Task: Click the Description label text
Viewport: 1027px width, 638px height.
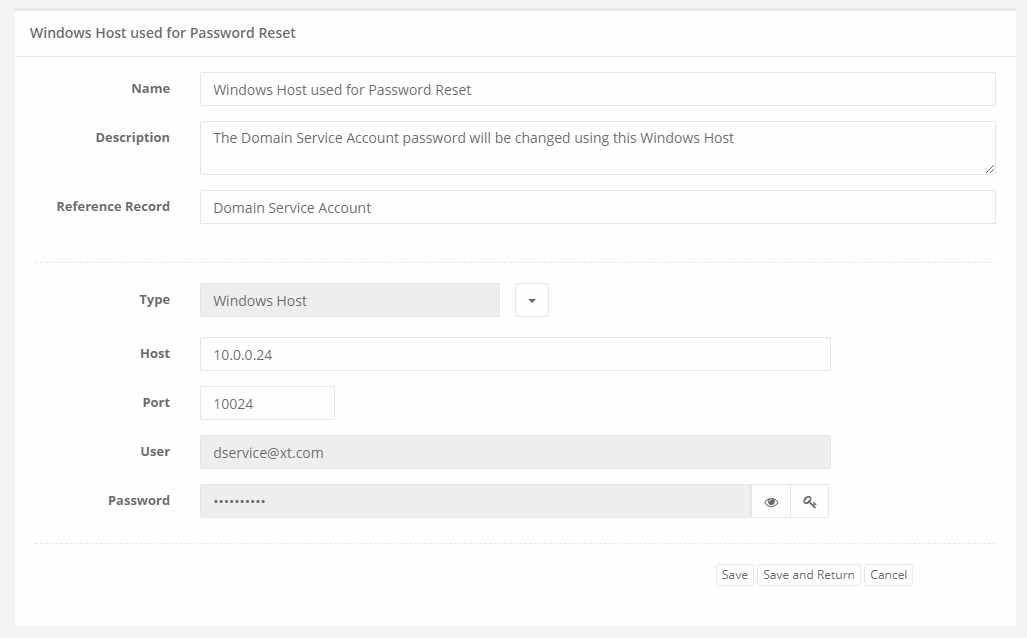Action: point(132,138)
